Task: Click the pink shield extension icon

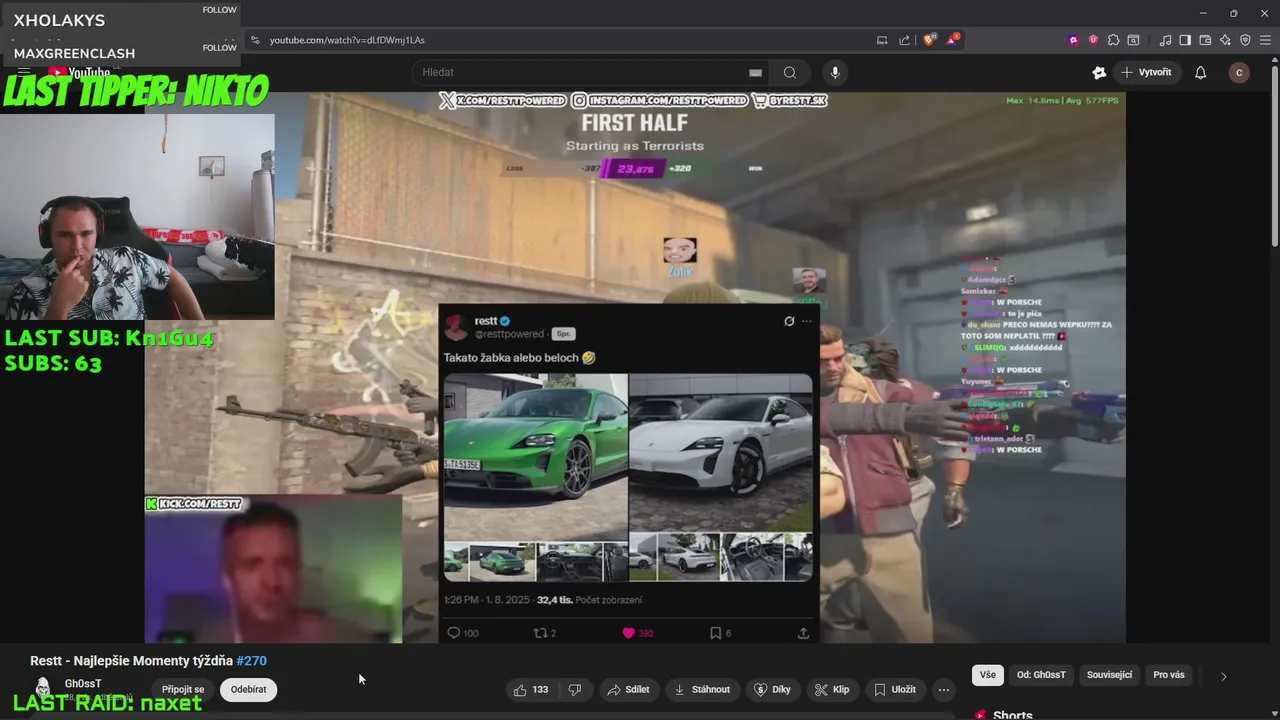Action: pyautogui.click(x=1093, y=40)
